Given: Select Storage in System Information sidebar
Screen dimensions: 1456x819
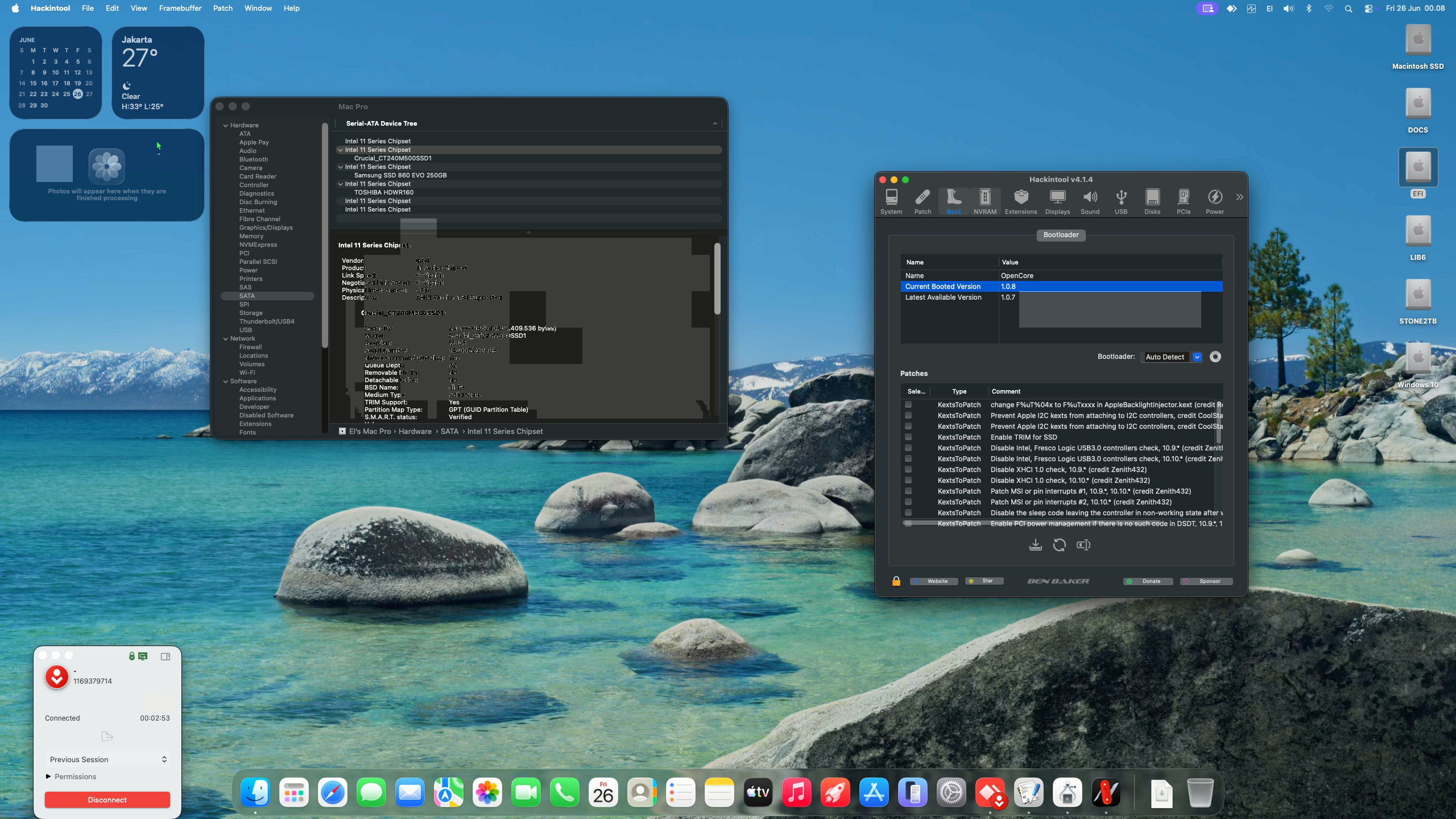Looking at the screenshot, I should click(x=251, y=313).
